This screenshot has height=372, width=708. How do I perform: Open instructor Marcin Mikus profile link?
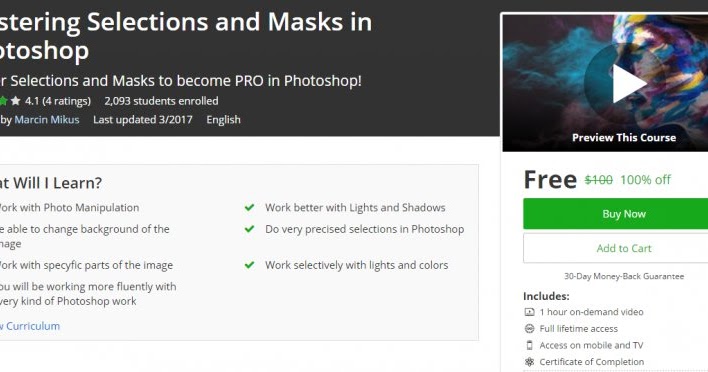pos(47,120)
